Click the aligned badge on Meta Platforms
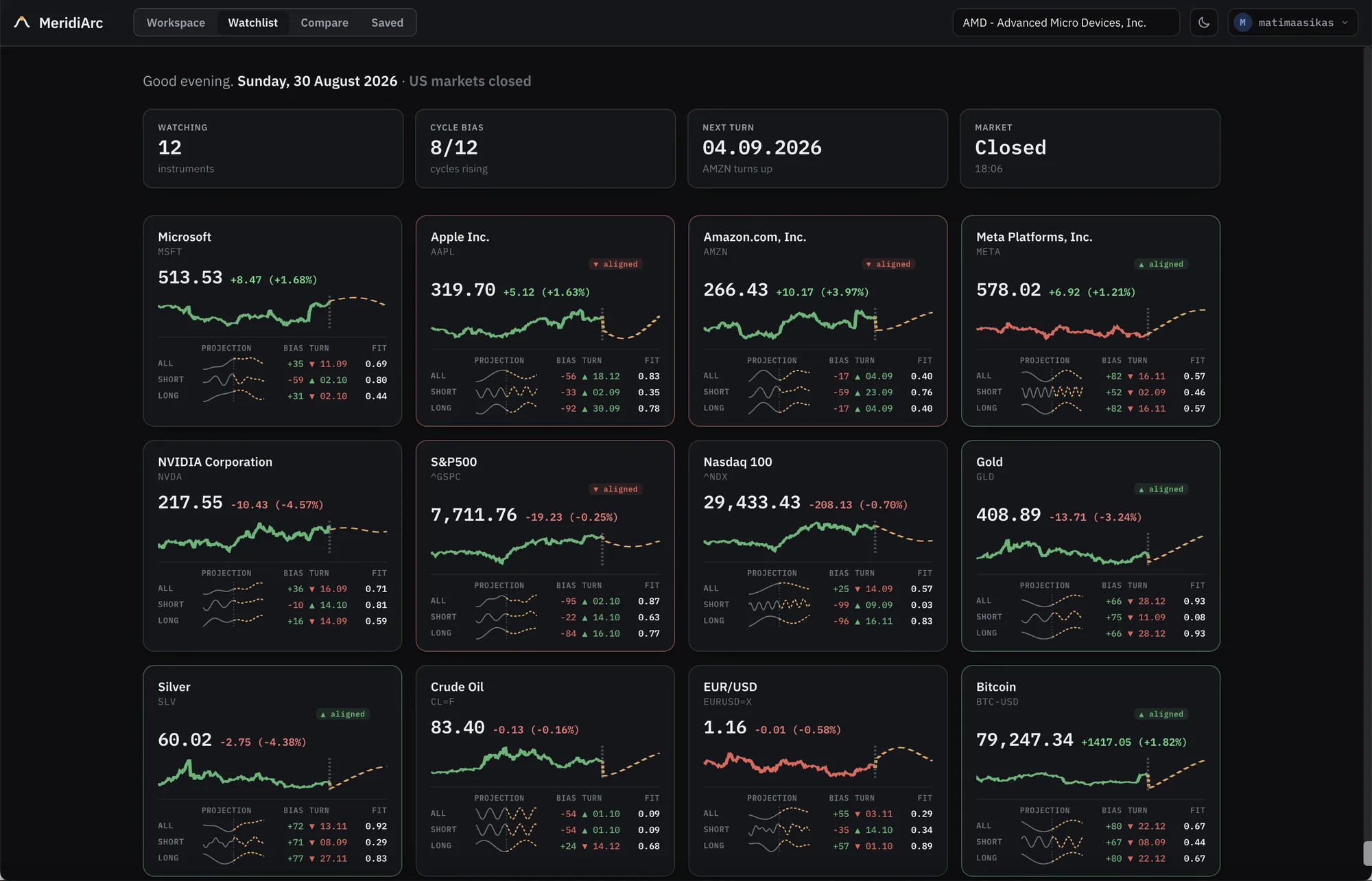 (1161, 264)
